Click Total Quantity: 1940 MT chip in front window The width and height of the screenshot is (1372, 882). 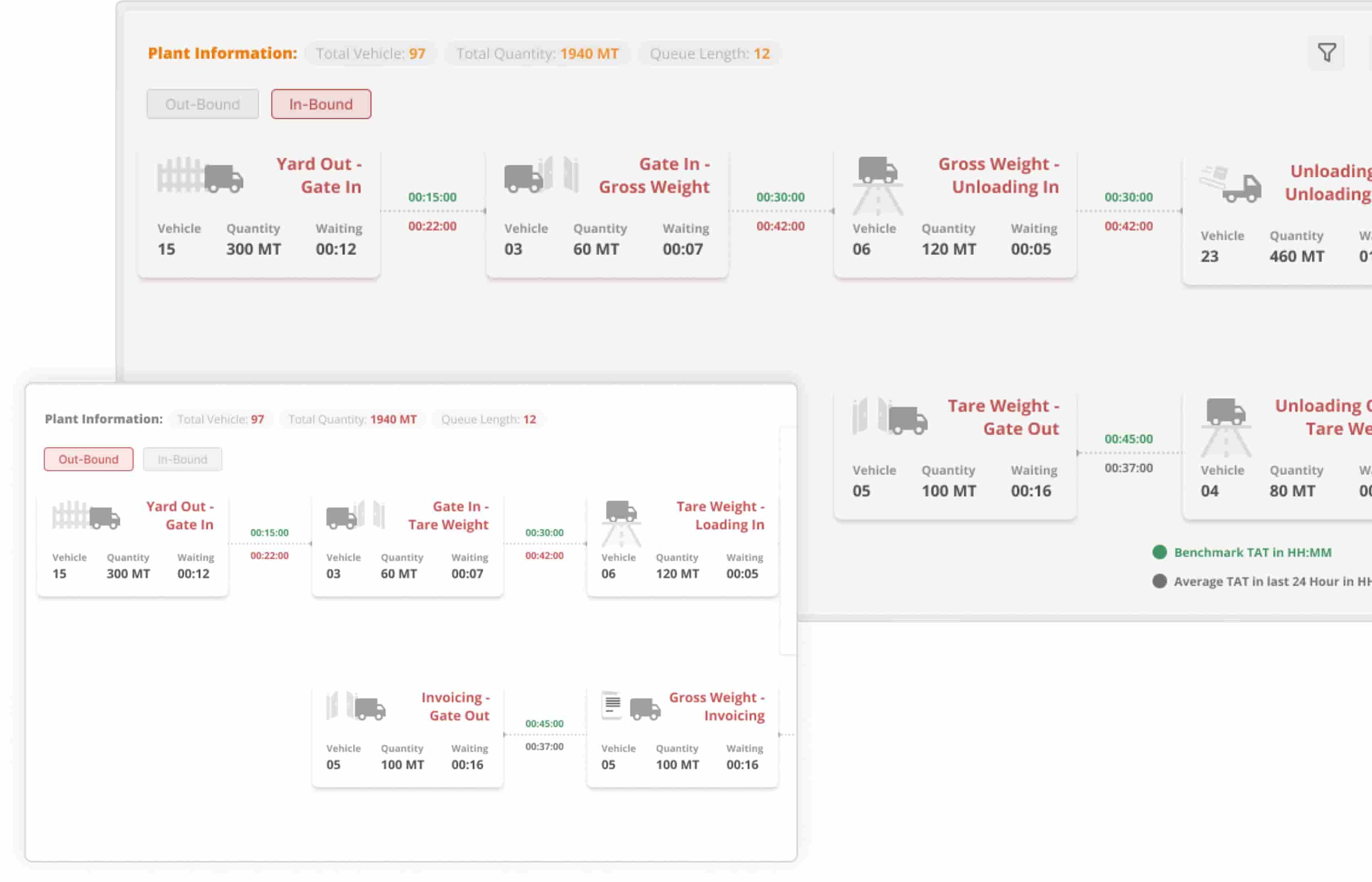(x=353, y=419)
